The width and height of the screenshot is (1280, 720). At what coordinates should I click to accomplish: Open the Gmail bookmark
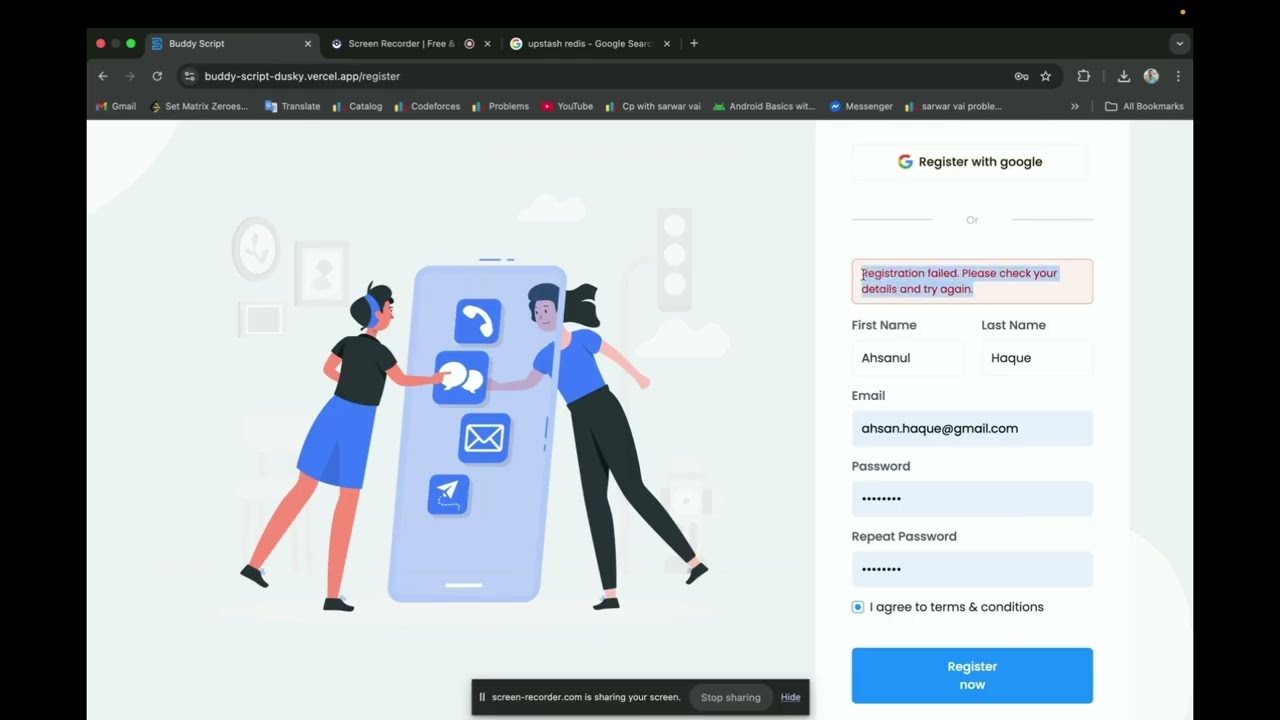(x=116, y=106)
